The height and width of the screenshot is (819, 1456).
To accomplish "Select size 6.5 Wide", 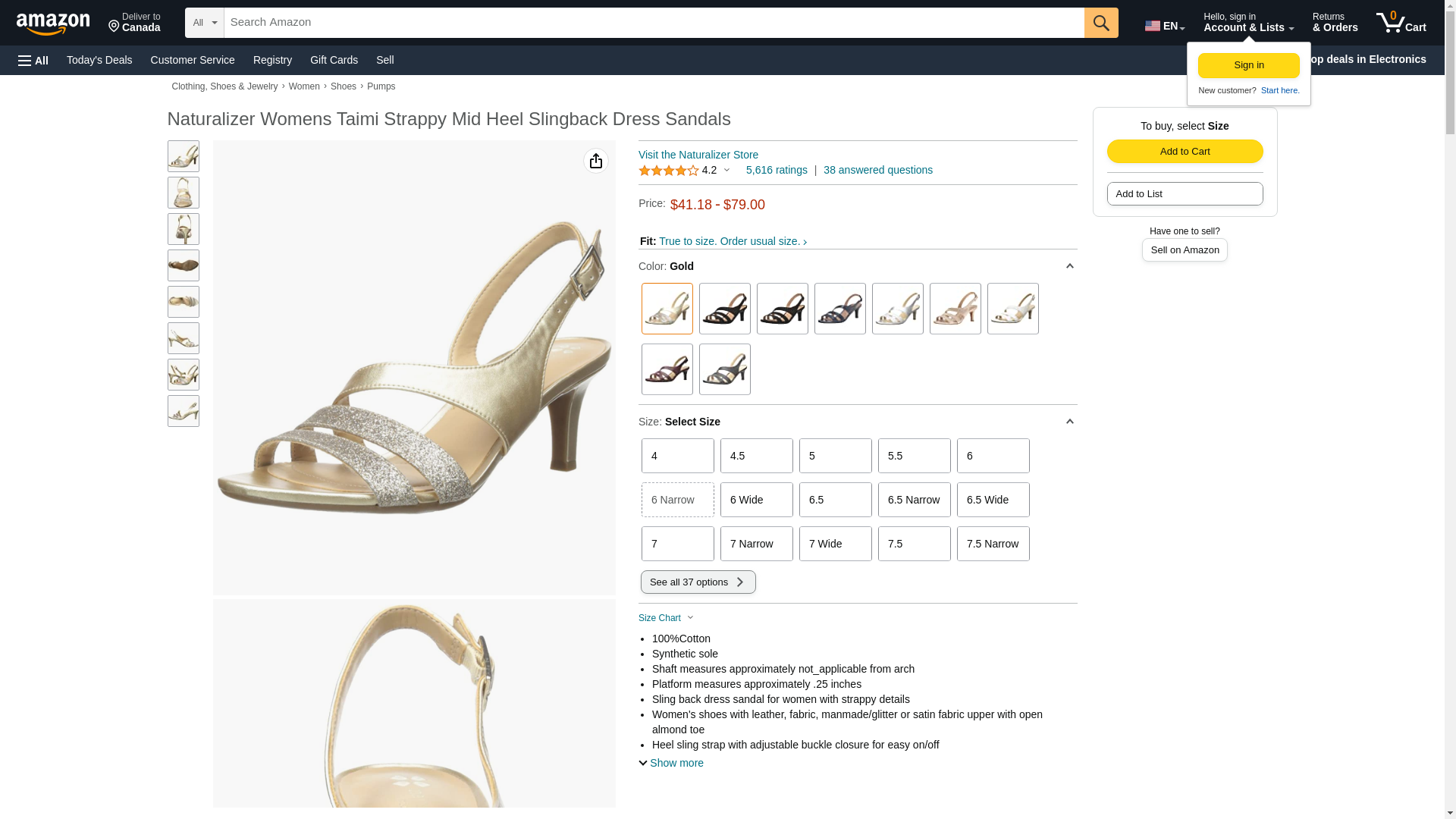I will 993,500.
